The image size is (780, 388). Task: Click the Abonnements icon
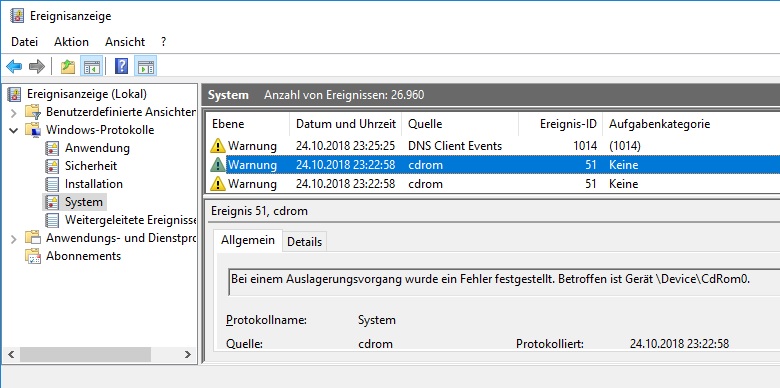pos(33,256)
